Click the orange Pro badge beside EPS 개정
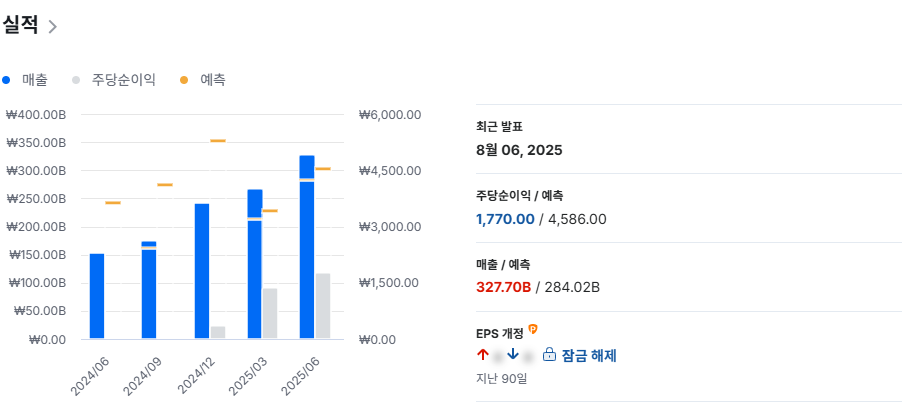This screenshot has height=410, width=908. tap(533, 329)
